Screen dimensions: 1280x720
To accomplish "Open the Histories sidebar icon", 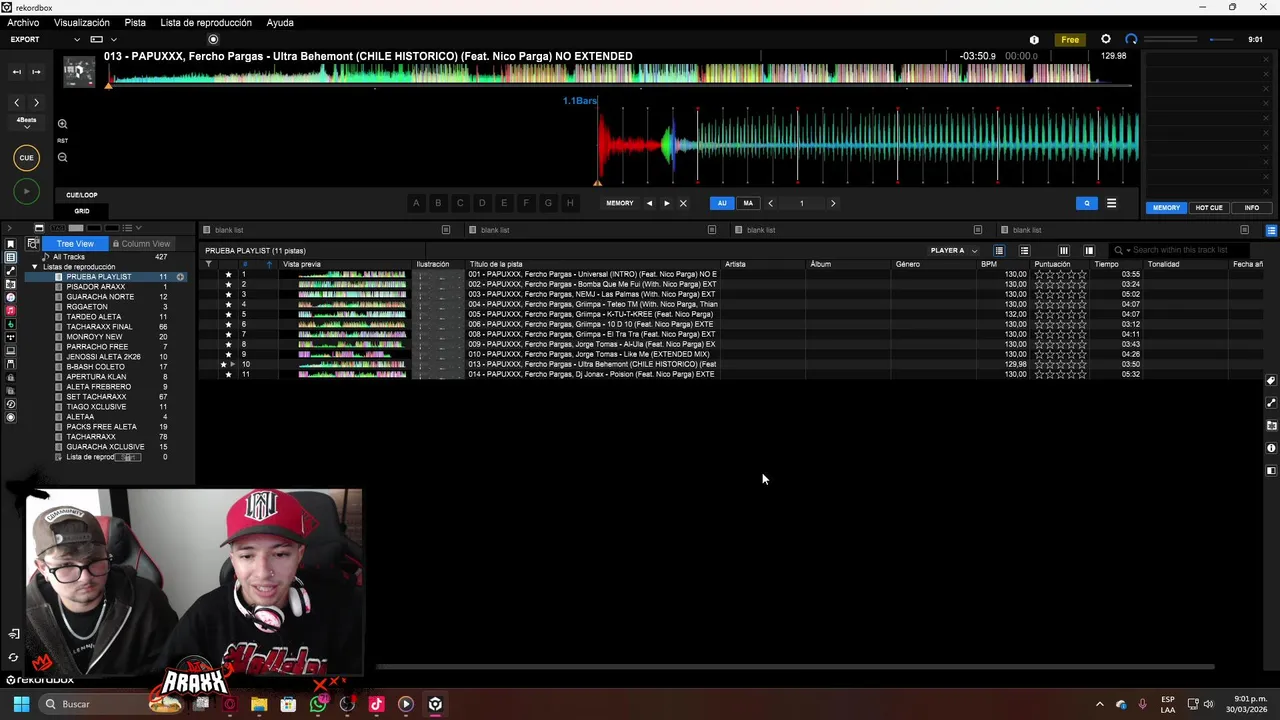I will point(11,404).
